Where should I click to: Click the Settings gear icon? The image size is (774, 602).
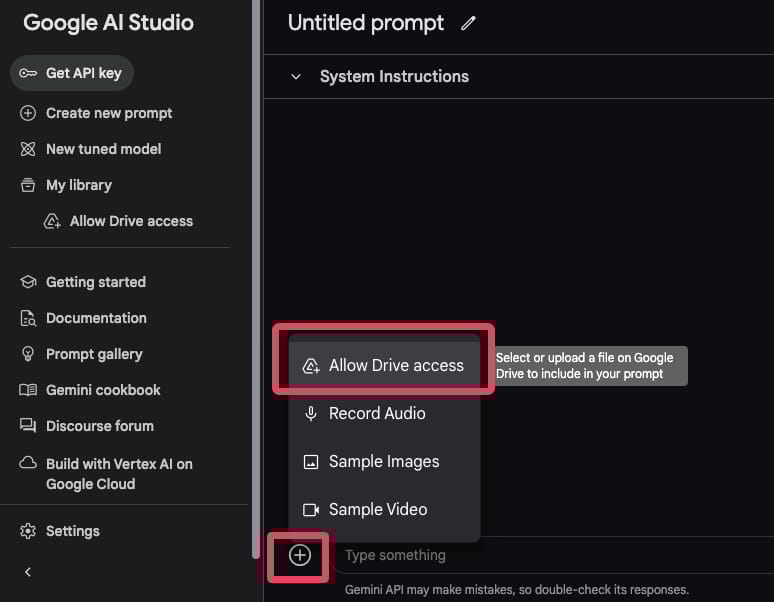pyautogui.click(x=28, y=531)
